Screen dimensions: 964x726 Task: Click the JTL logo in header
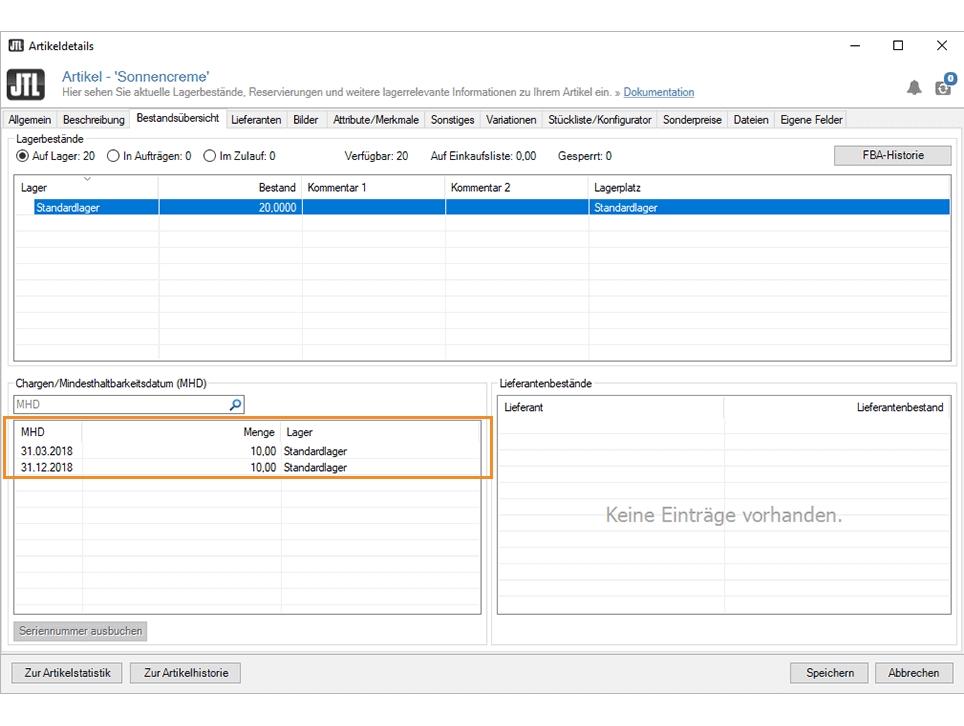tap(26, 84)
